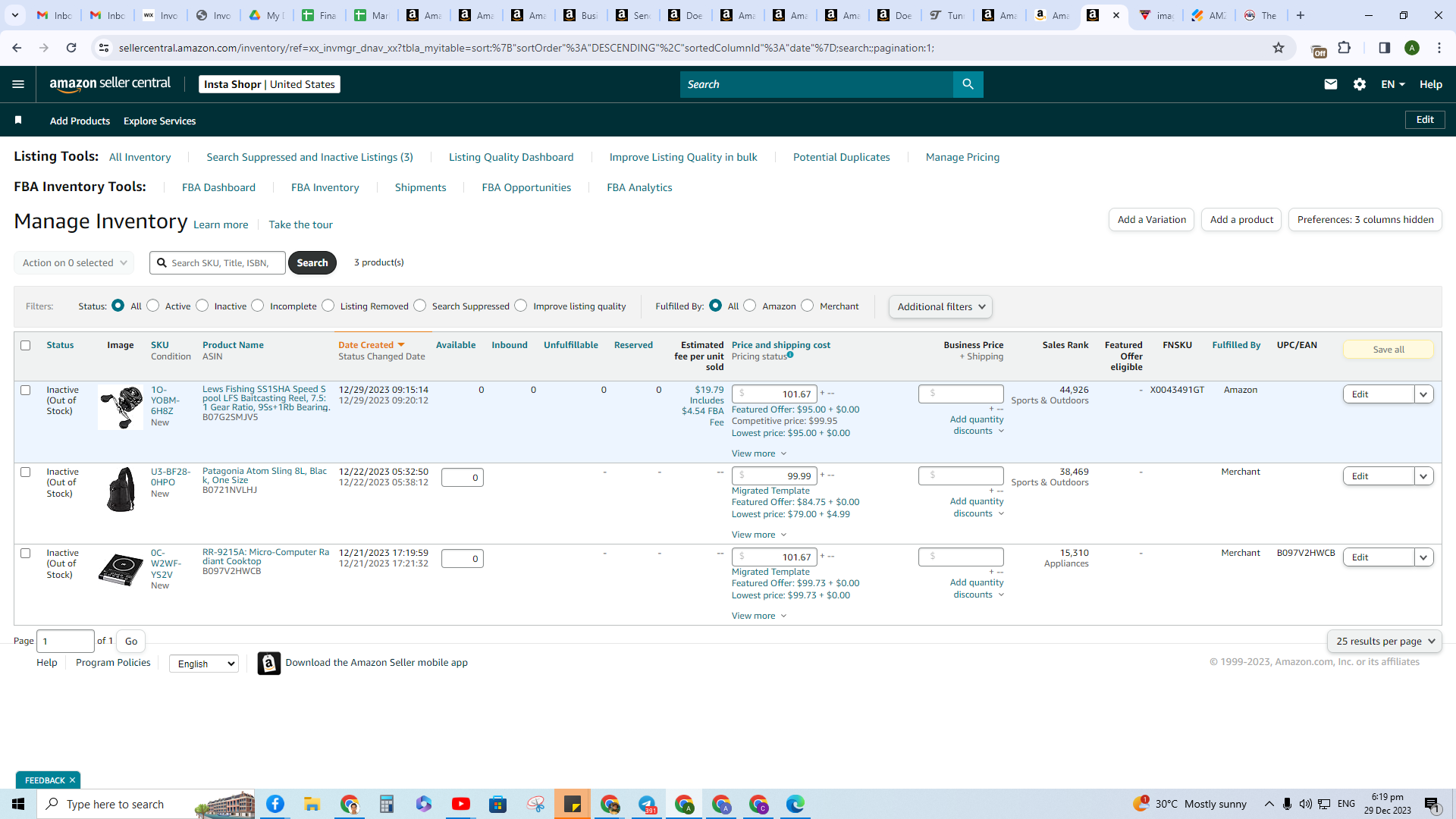
Task: Open the English footer language selector
Action: [204, 664]
